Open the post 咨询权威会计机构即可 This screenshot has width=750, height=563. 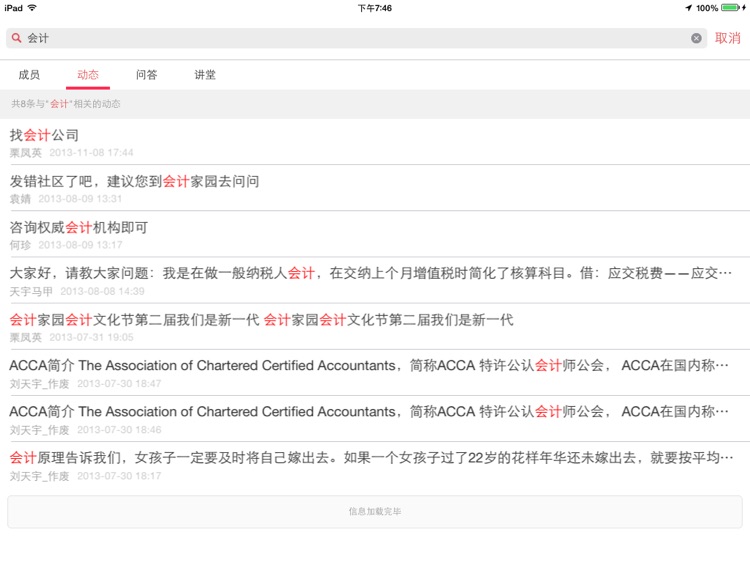tap(375, 234)
